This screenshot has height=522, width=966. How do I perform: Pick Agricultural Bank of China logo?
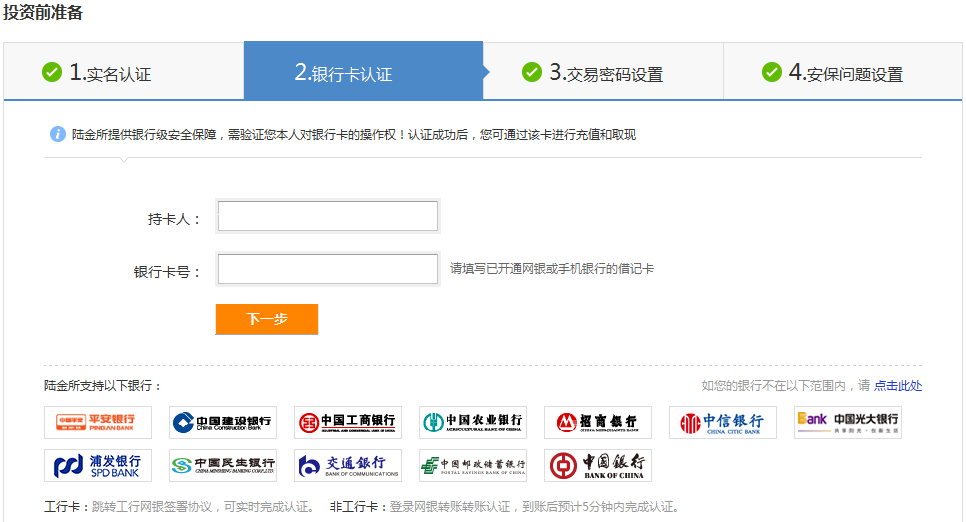click(x=473, y=422)
